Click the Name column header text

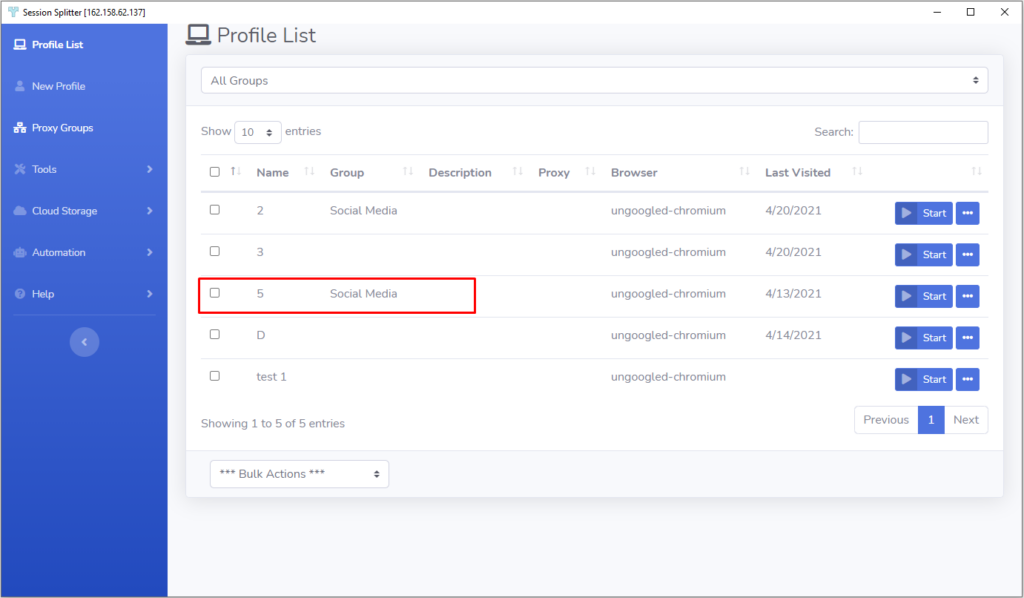click(272, 172)
